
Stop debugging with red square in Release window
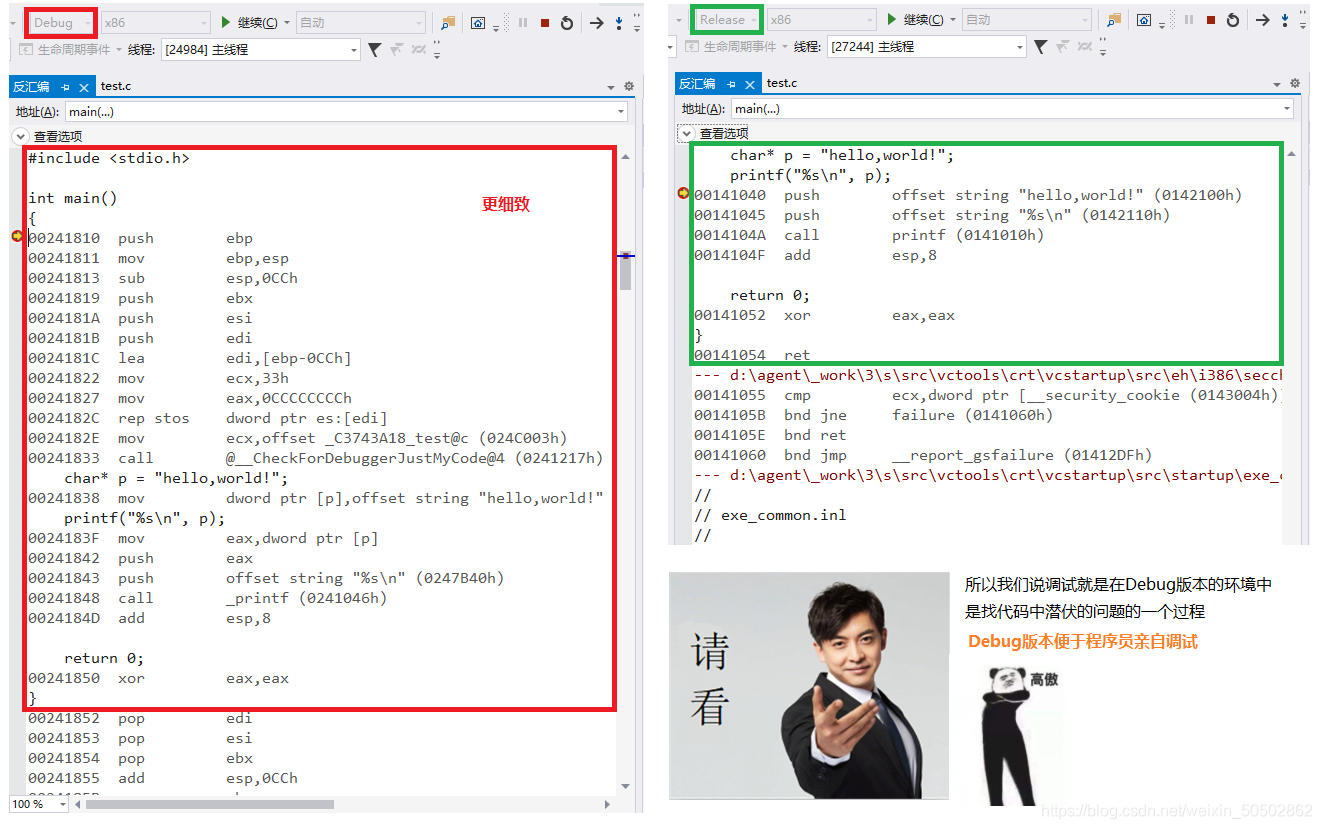point(1211,20)
